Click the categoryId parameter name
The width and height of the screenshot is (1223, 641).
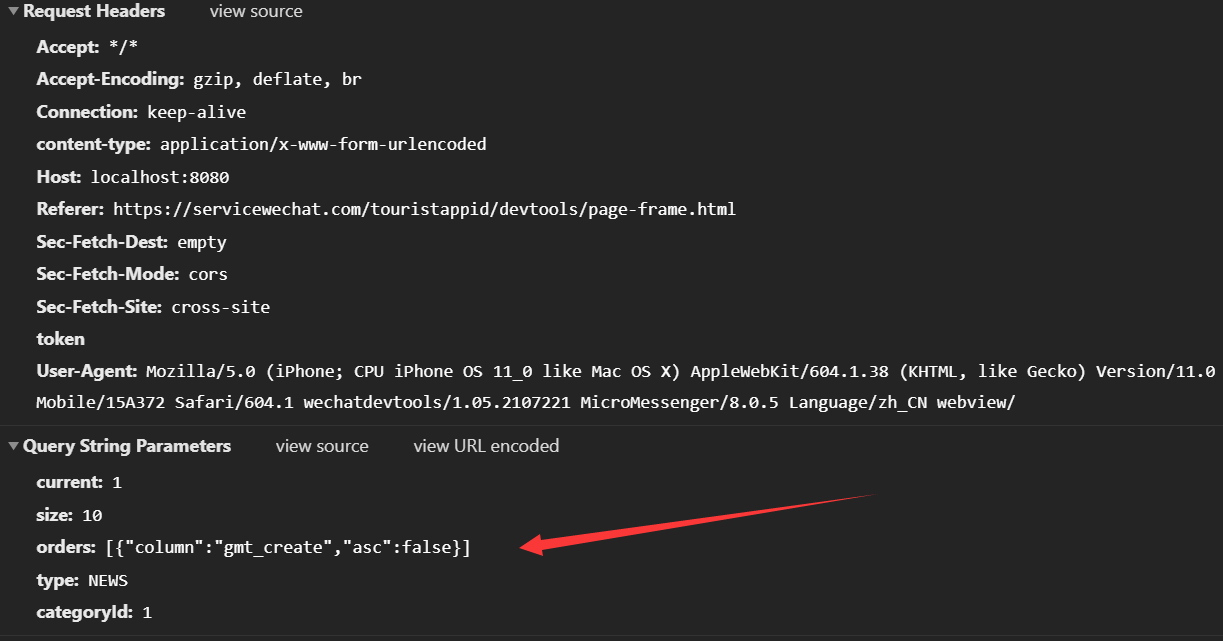pyautogui.click(x=83, y=611)
